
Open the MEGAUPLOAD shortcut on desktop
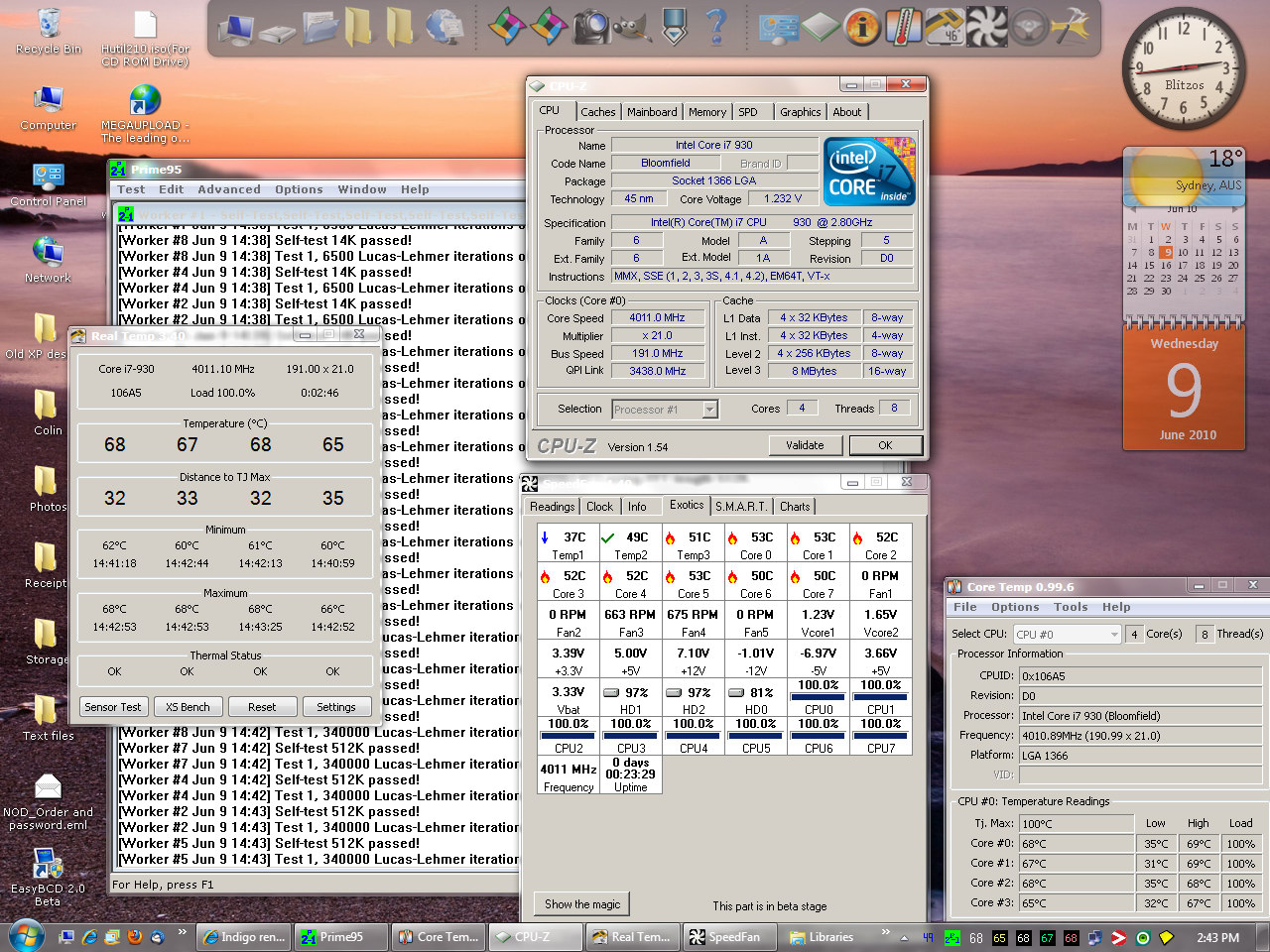[145, 114]
